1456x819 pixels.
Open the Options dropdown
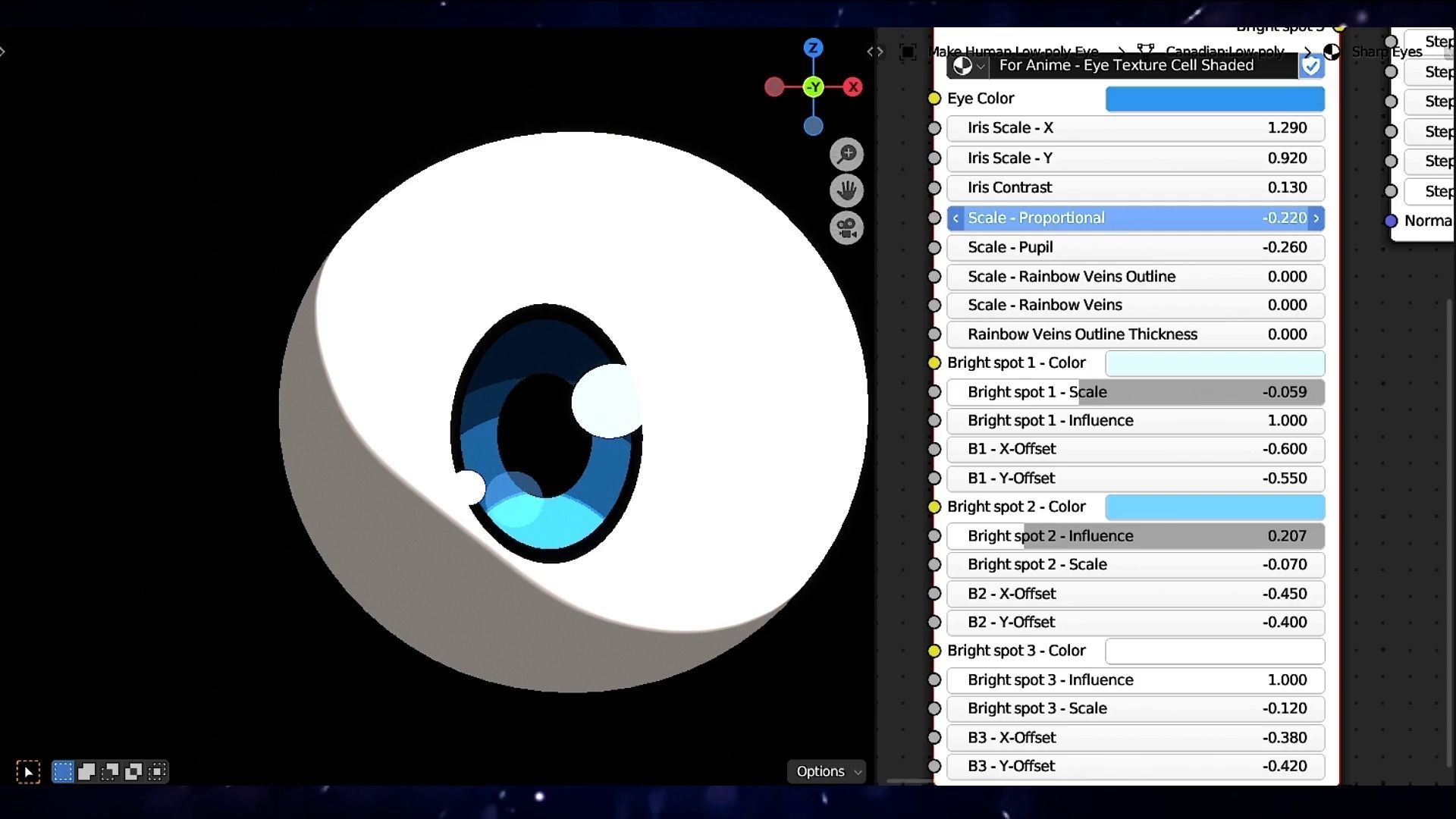pos(827,771)
